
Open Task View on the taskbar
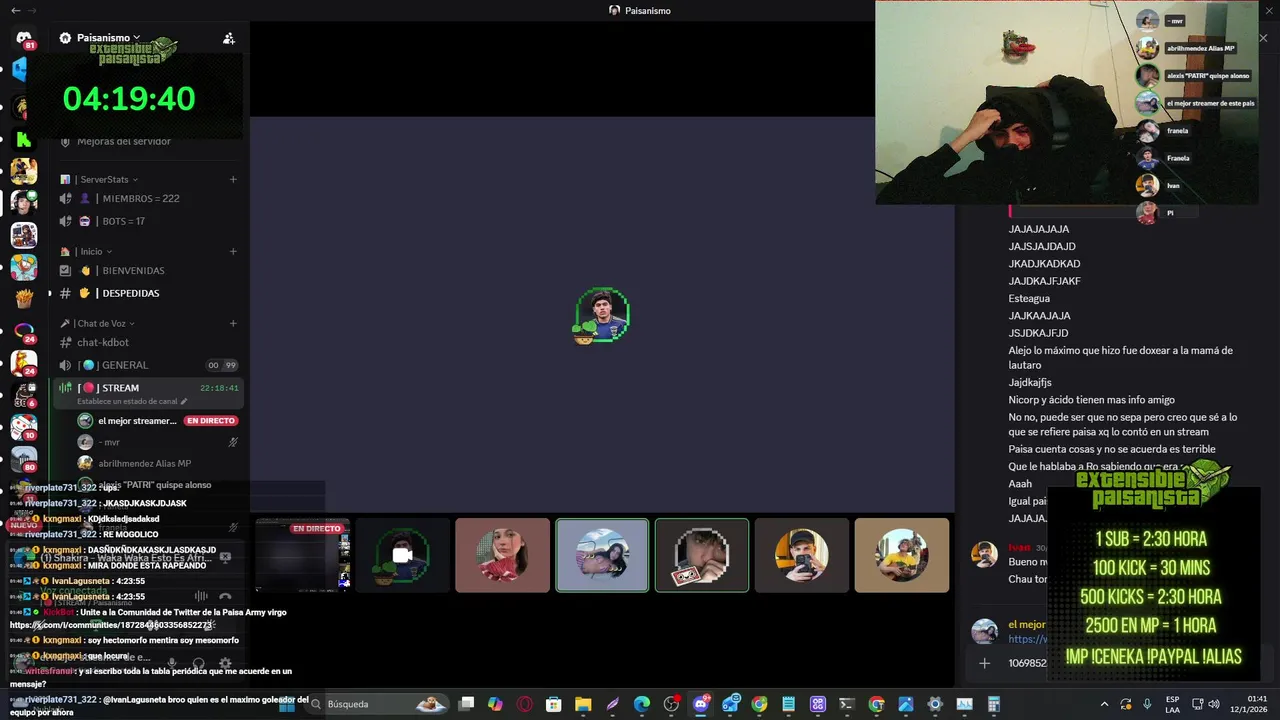pos(466,704)
